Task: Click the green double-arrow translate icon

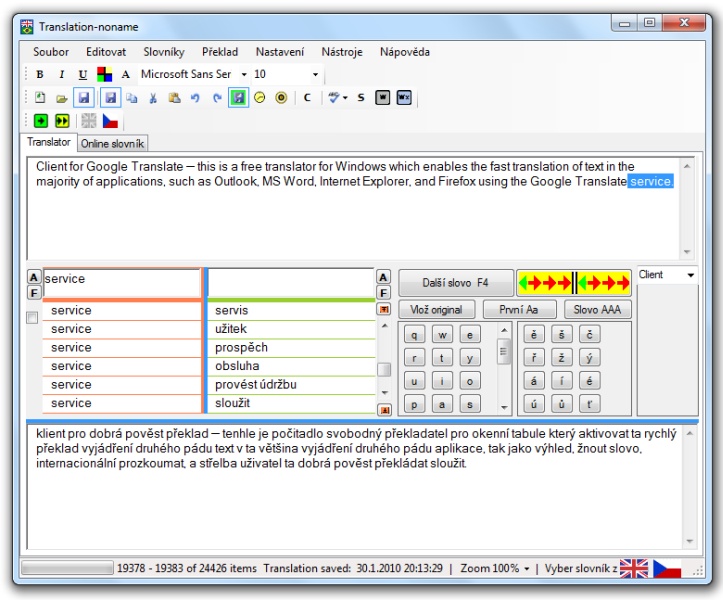Action: tap(62, 121)
